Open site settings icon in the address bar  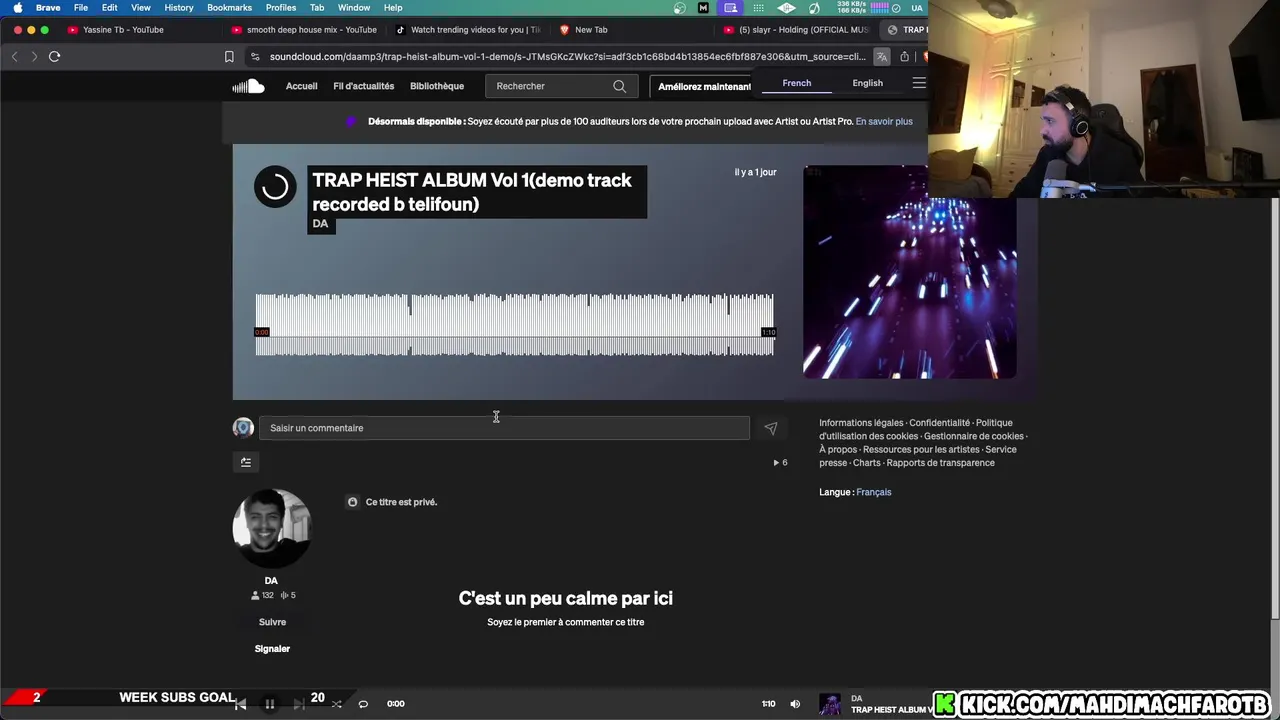tap(256, 57)
